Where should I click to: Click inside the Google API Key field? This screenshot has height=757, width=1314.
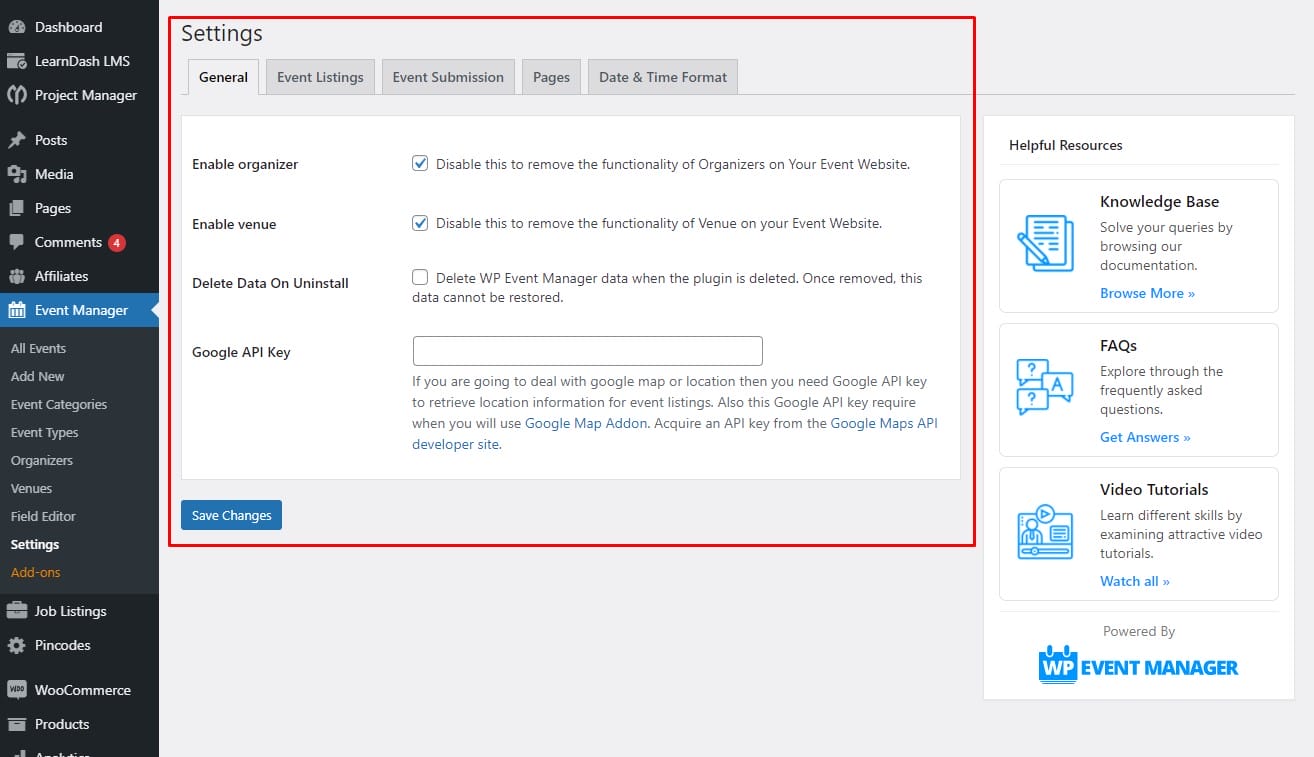[x=587, y=351]
